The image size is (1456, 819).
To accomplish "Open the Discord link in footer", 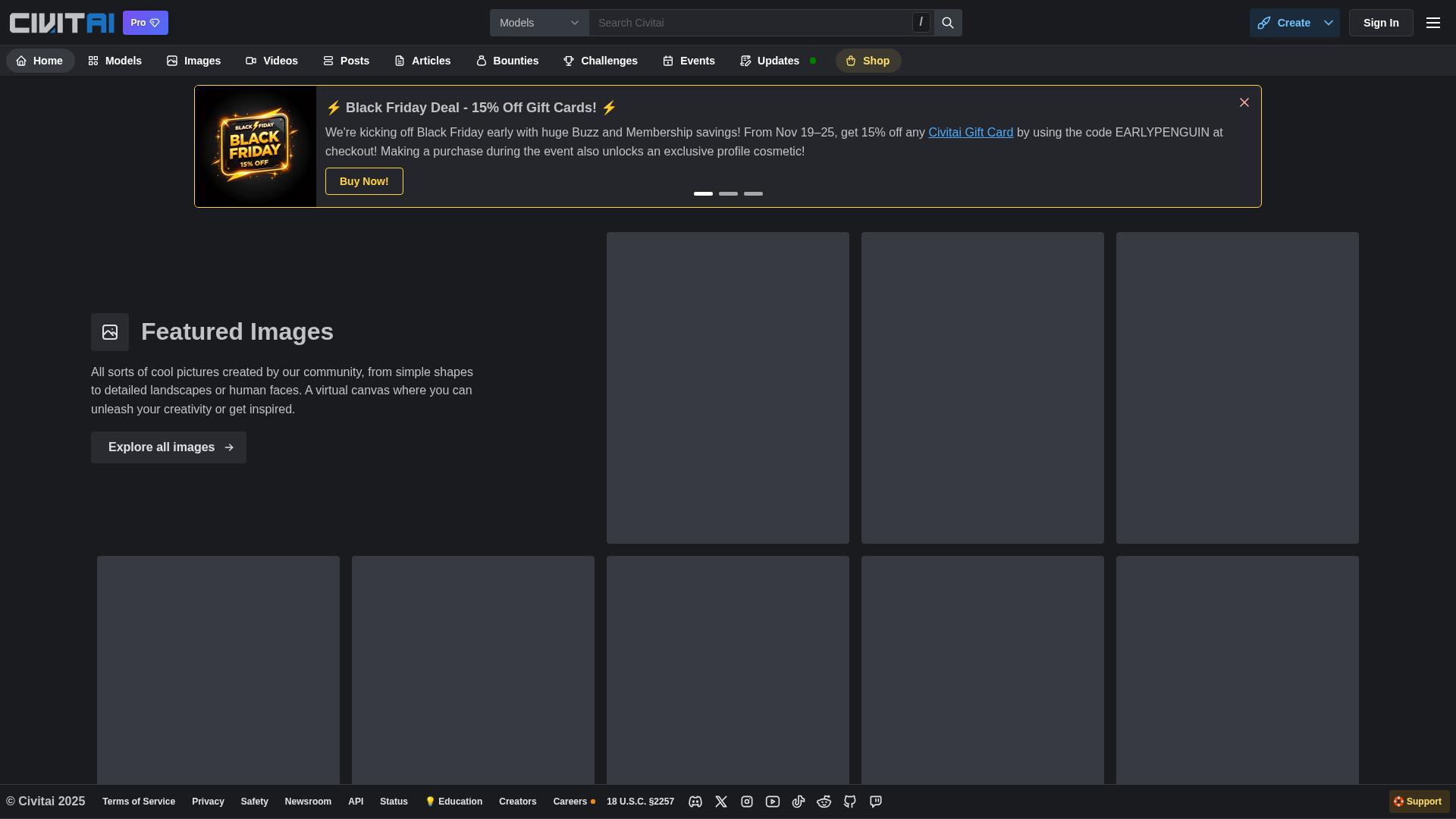I will click(x=695, y=802).
